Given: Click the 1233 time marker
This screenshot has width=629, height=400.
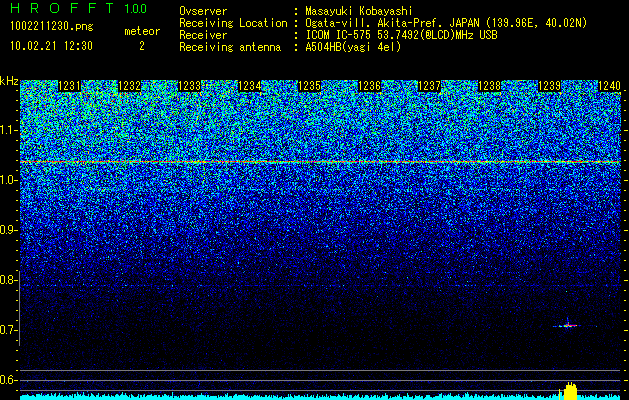Looking at the screenshot, I should (x=189, y=86).
